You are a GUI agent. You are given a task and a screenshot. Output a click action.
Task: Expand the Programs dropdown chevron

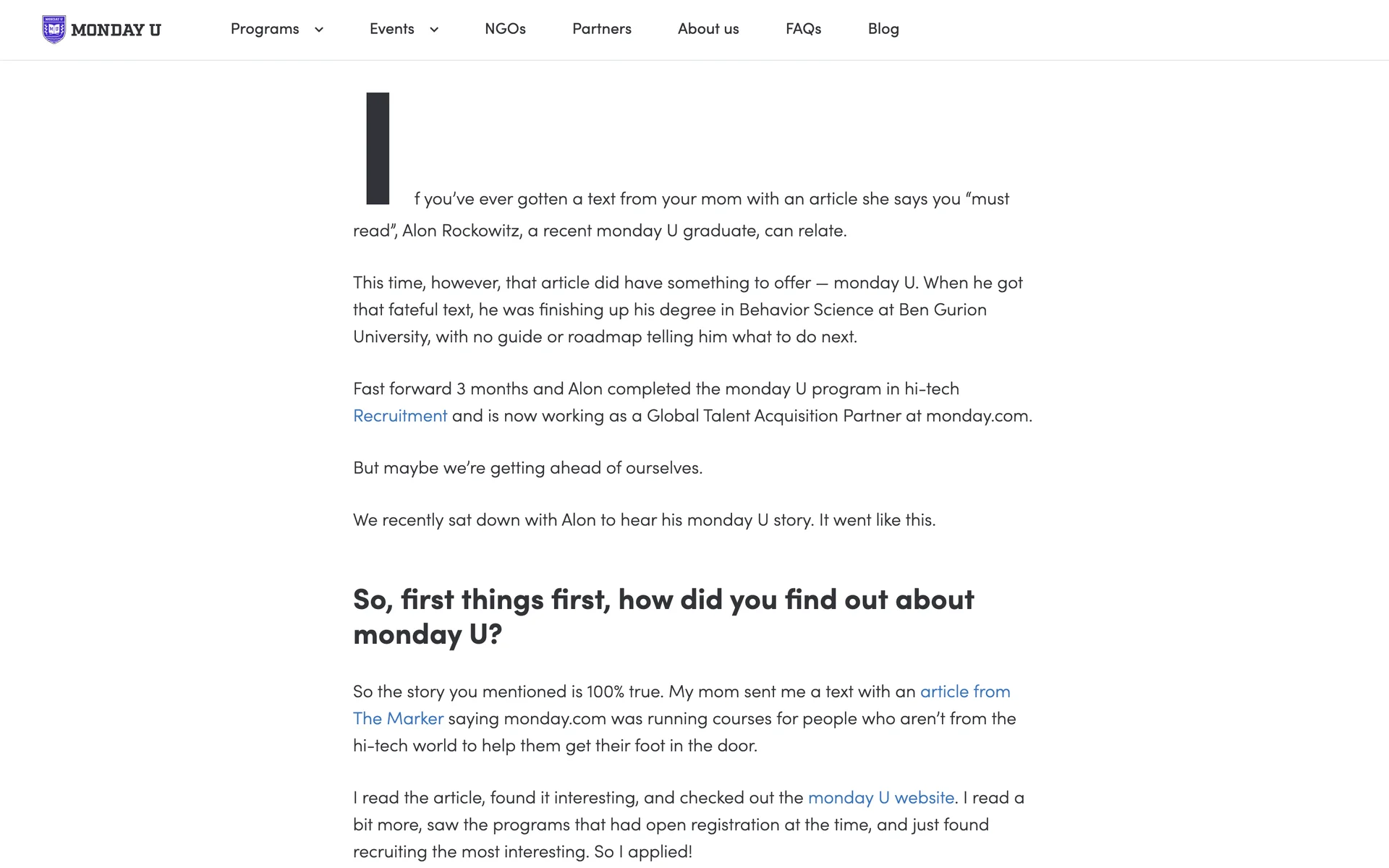[x=318, y=30]
